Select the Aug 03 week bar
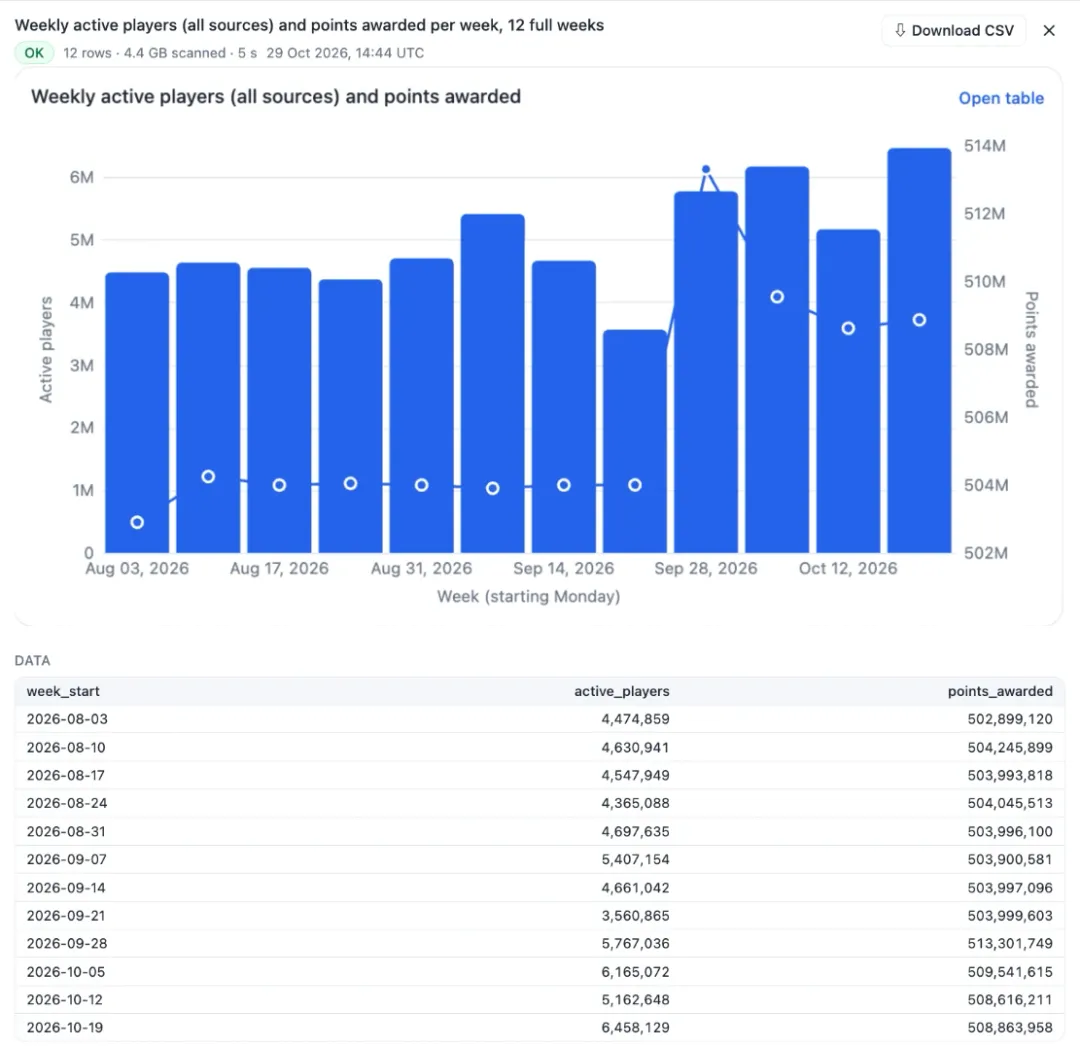1080x1046 pixels. click(137, 412)
